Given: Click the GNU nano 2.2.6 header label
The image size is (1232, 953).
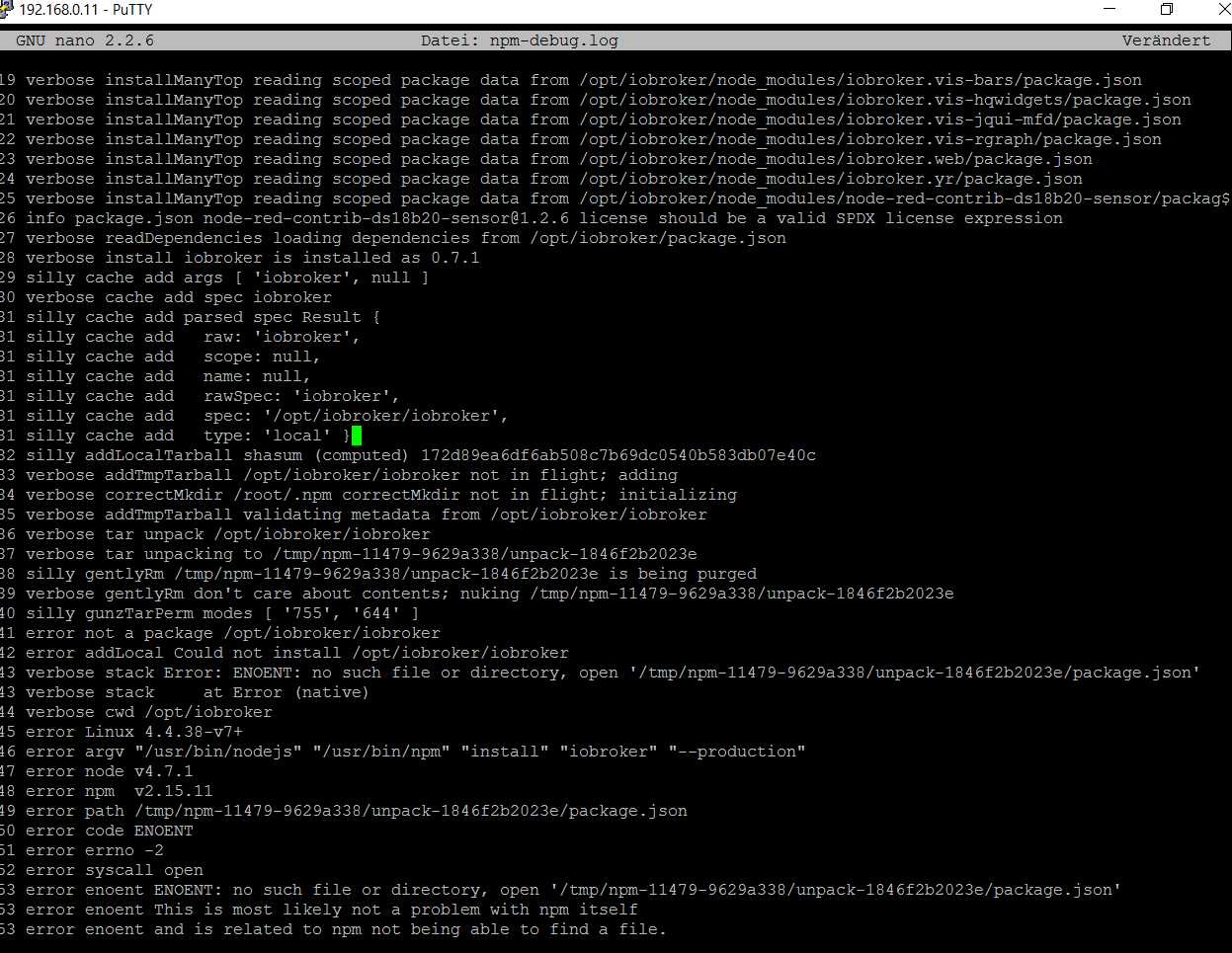Looking at the screenshot, I should click(85, 40).
